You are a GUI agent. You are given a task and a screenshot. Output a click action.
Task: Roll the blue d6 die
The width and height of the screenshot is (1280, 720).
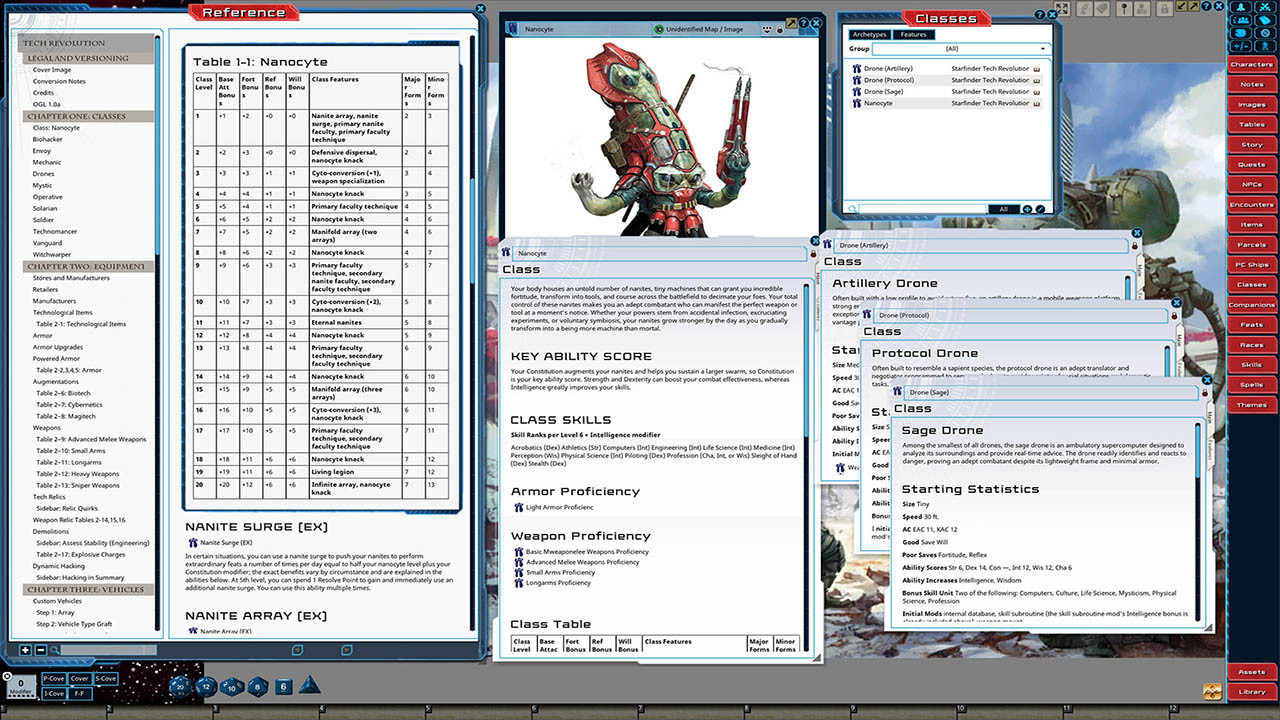coord(283,685)
